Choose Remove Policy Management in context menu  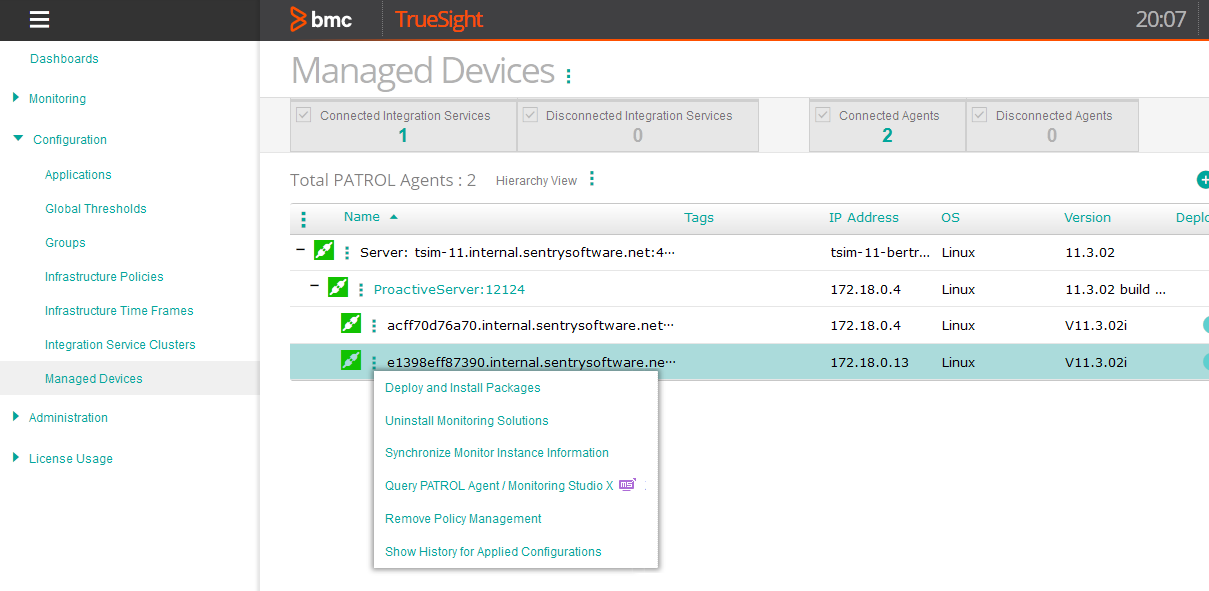tap(463, 518)
